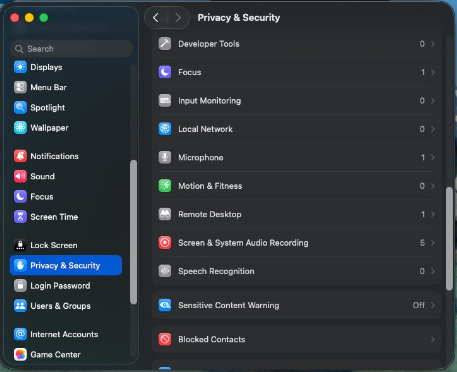The image size is (457, 372).
Task: Open Blocked Contacts chevron
Action: coord(433,339)
